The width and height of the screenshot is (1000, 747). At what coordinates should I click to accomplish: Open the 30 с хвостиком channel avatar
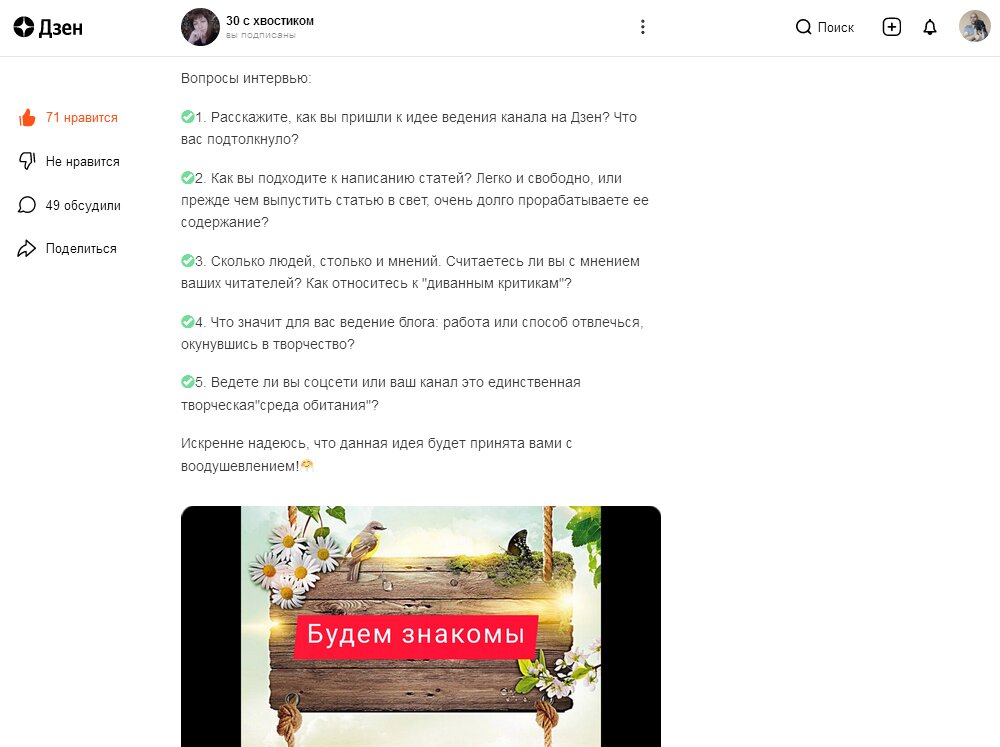point(200,27)
